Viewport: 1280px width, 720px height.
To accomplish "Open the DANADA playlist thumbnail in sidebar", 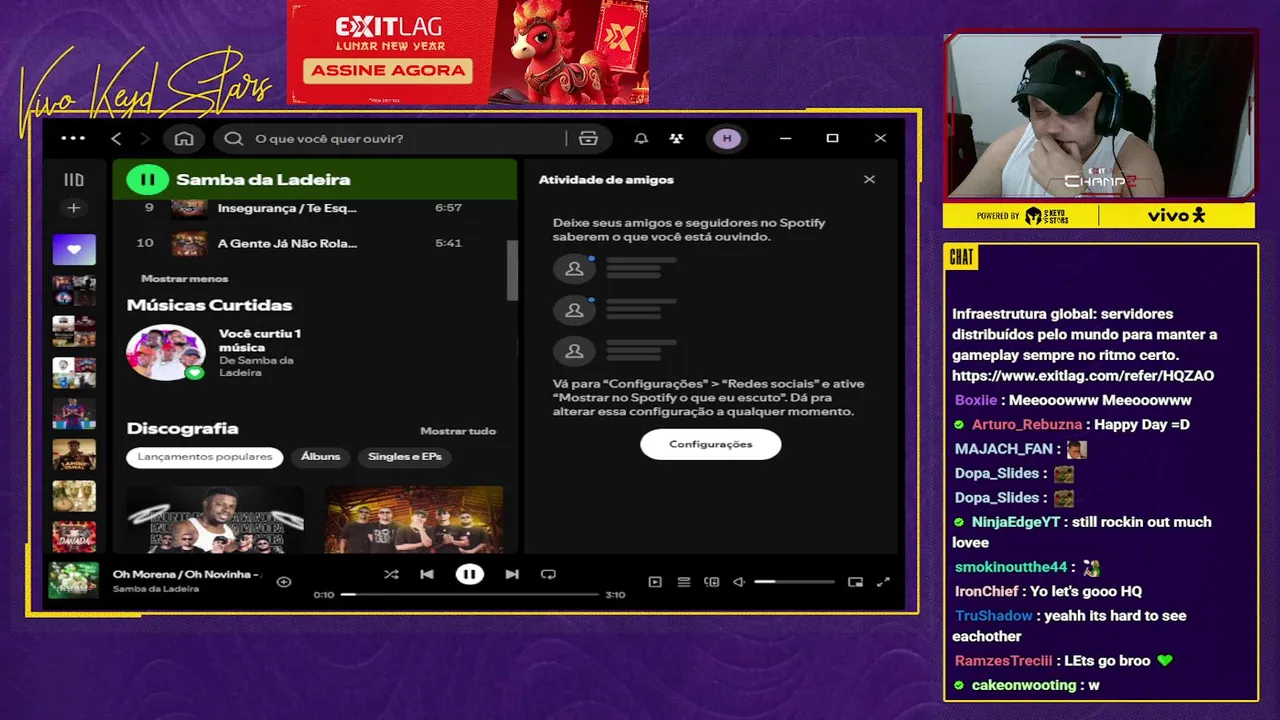I will point(74,536).
